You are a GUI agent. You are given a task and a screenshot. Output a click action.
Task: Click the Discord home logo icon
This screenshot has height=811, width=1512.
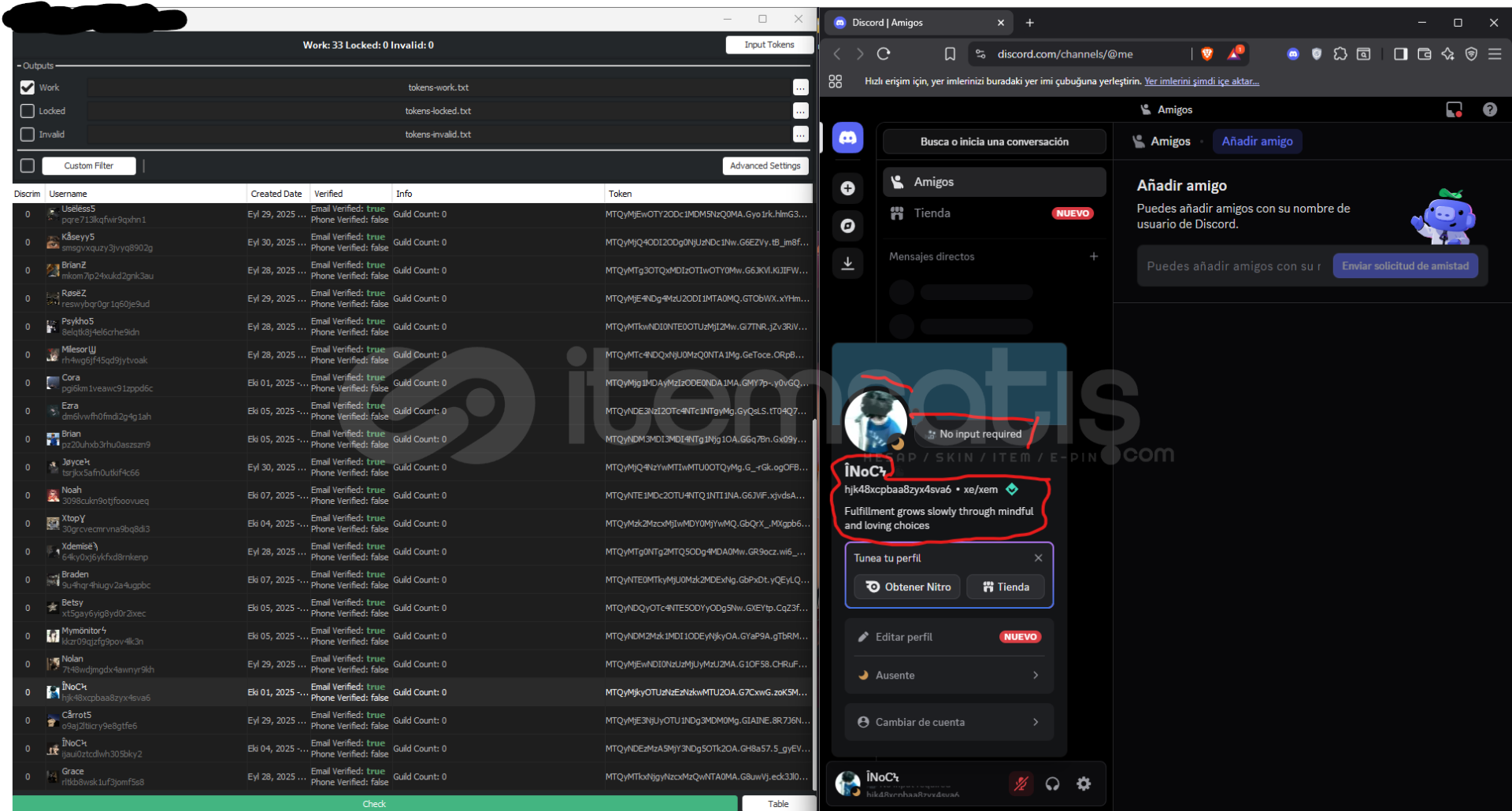(847, 139)
